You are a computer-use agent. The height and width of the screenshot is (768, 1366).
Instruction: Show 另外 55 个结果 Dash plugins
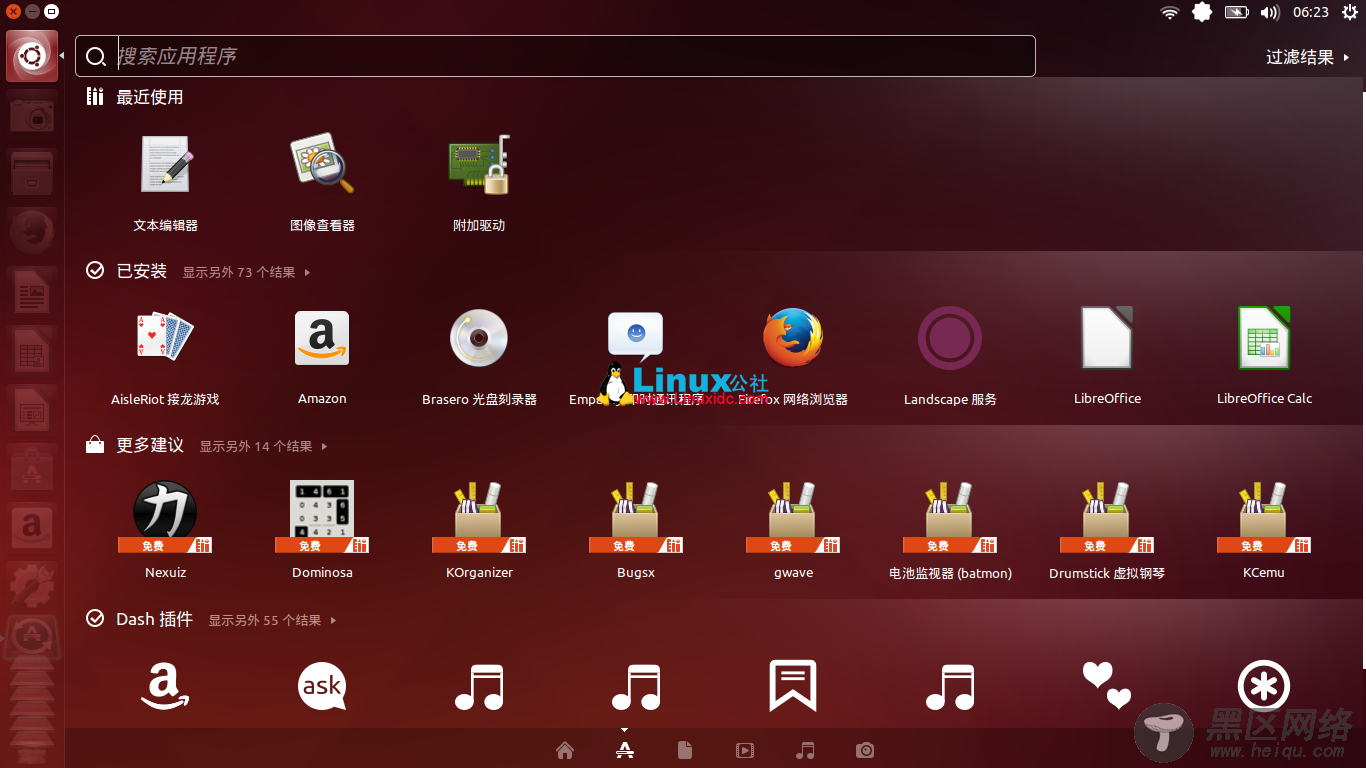click(272, 620)
